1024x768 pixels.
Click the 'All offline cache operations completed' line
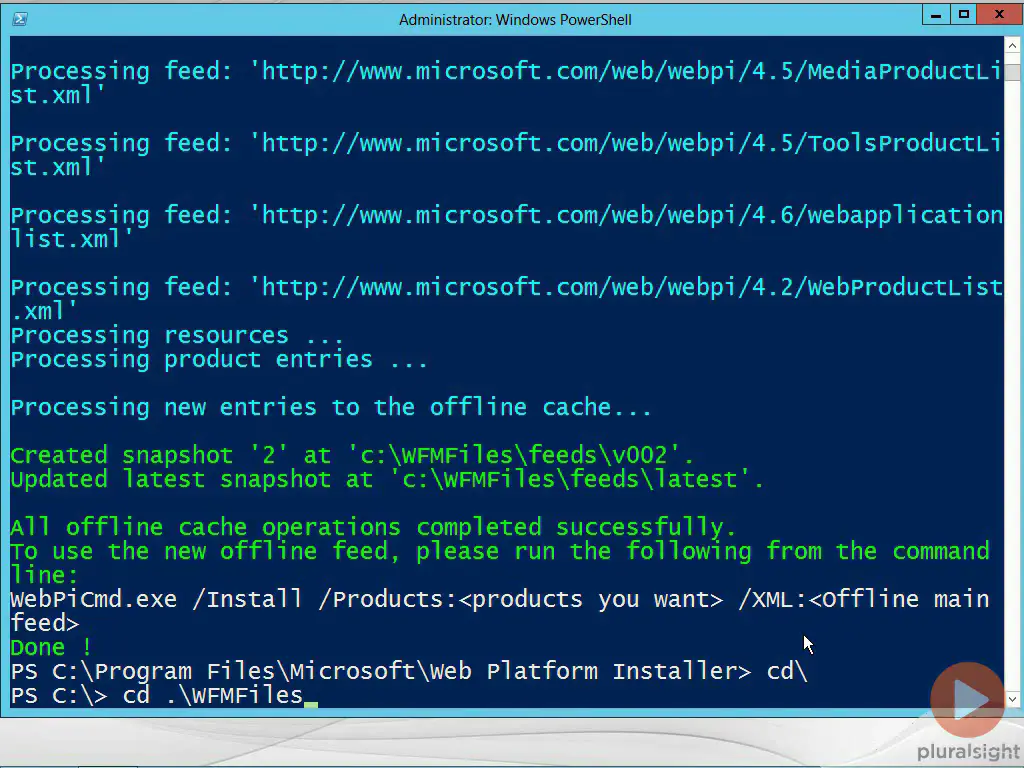pos(374,527)
